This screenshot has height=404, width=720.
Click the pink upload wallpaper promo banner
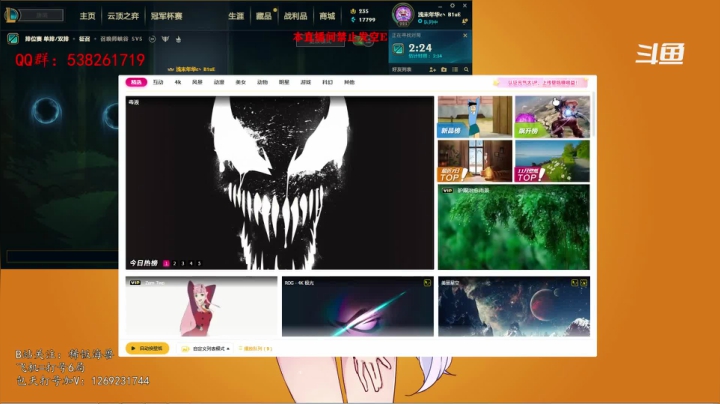540,83
